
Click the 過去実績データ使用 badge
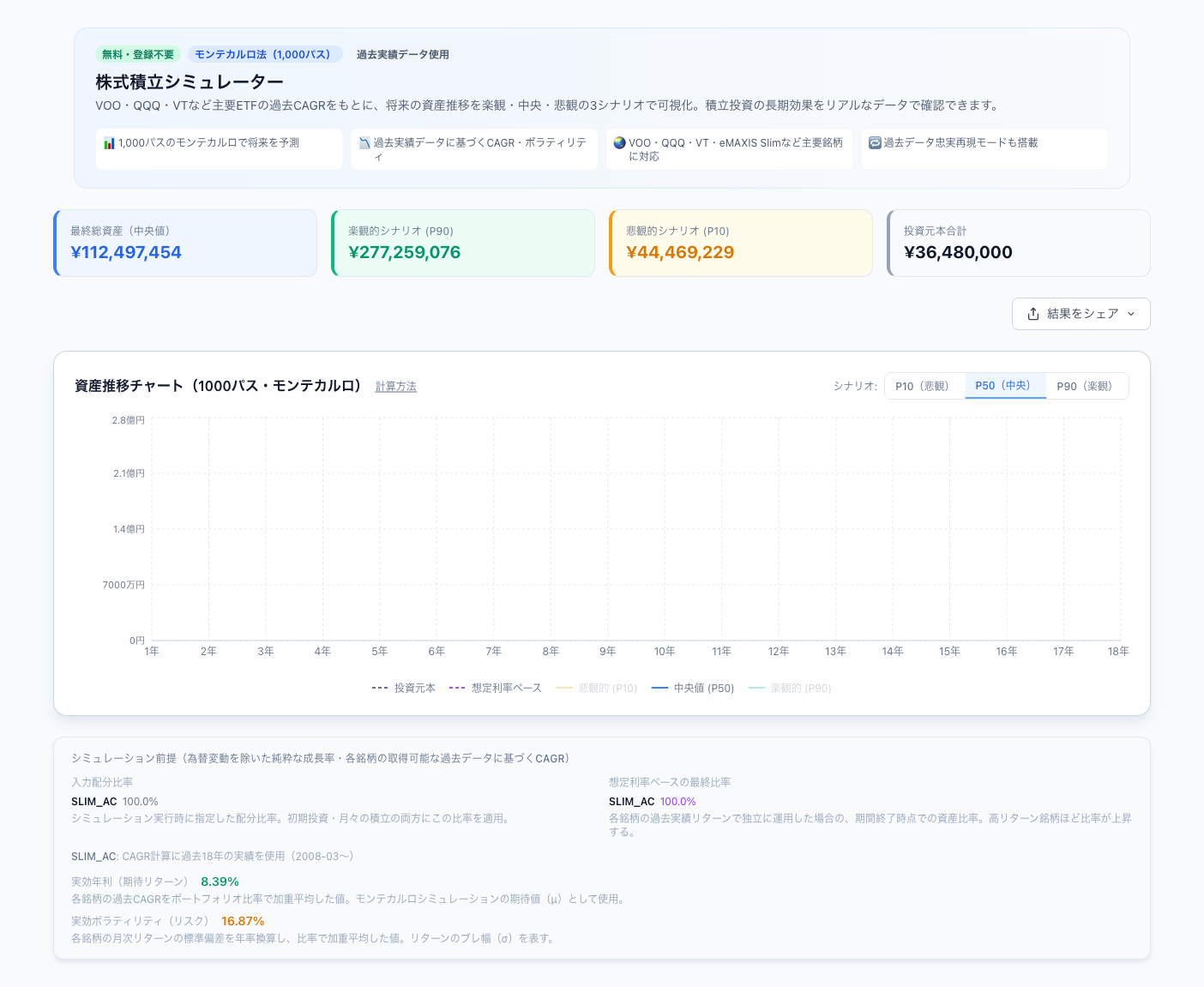[403, 54]
